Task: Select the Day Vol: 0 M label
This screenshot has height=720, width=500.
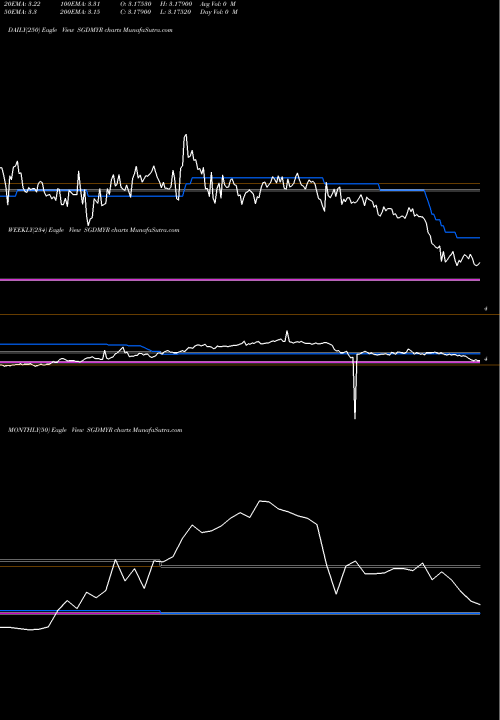Action: point(219,12)
